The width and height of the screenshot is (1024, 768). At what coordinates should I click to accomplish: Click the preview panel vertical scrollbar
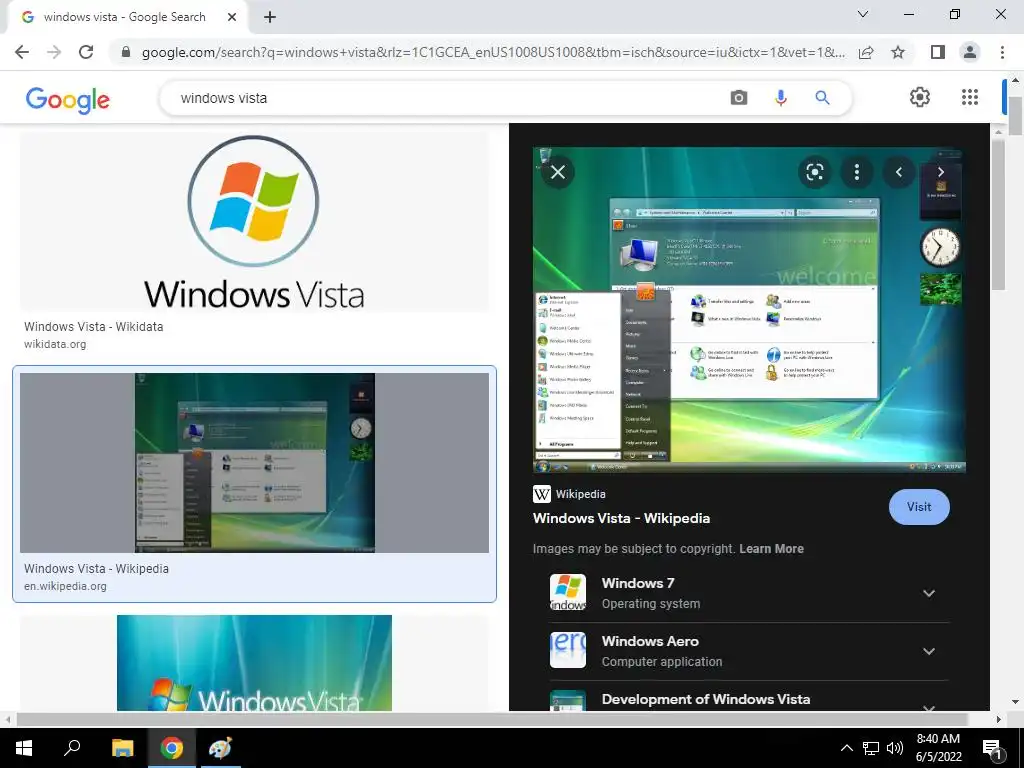tap(999, 216)
